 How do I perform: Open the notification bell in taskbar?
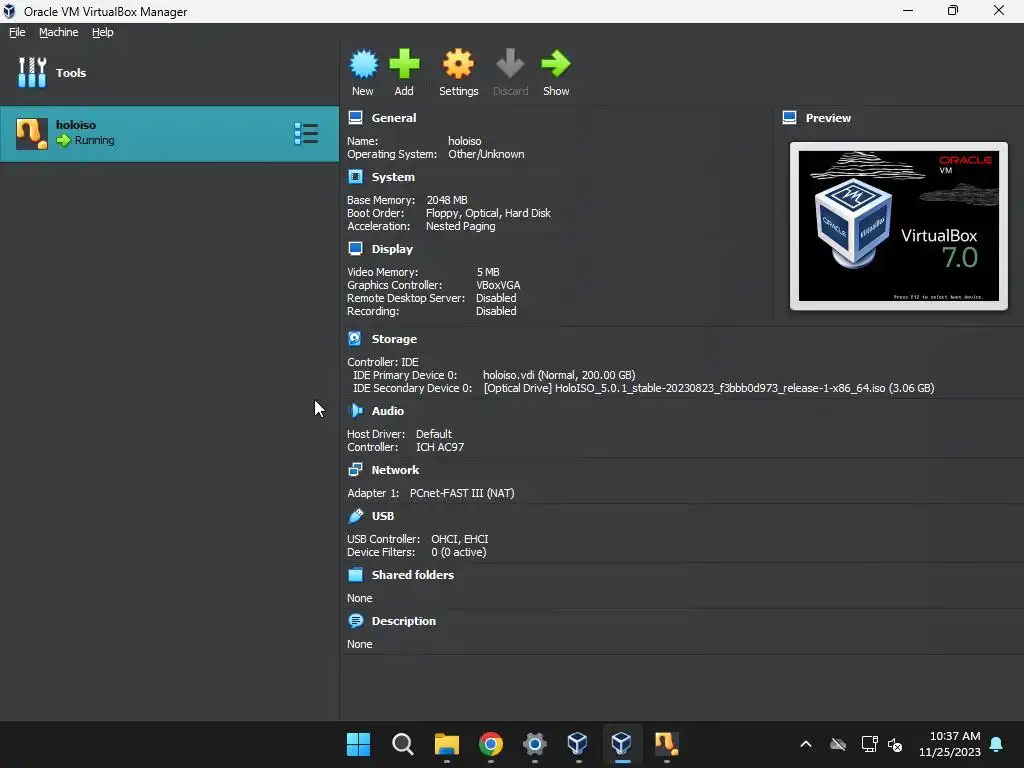(997, 744)
